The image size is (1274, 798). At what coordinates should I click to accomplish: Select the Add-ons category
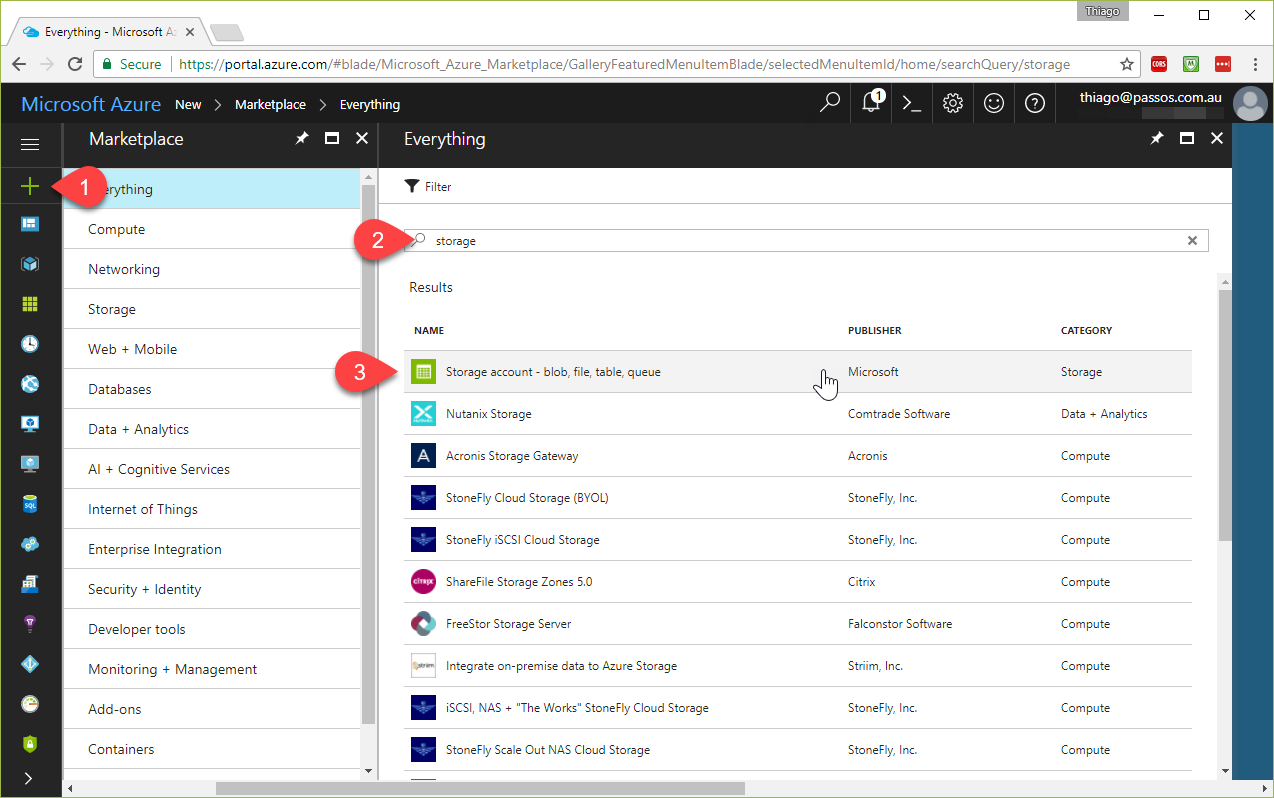point(212,709)
